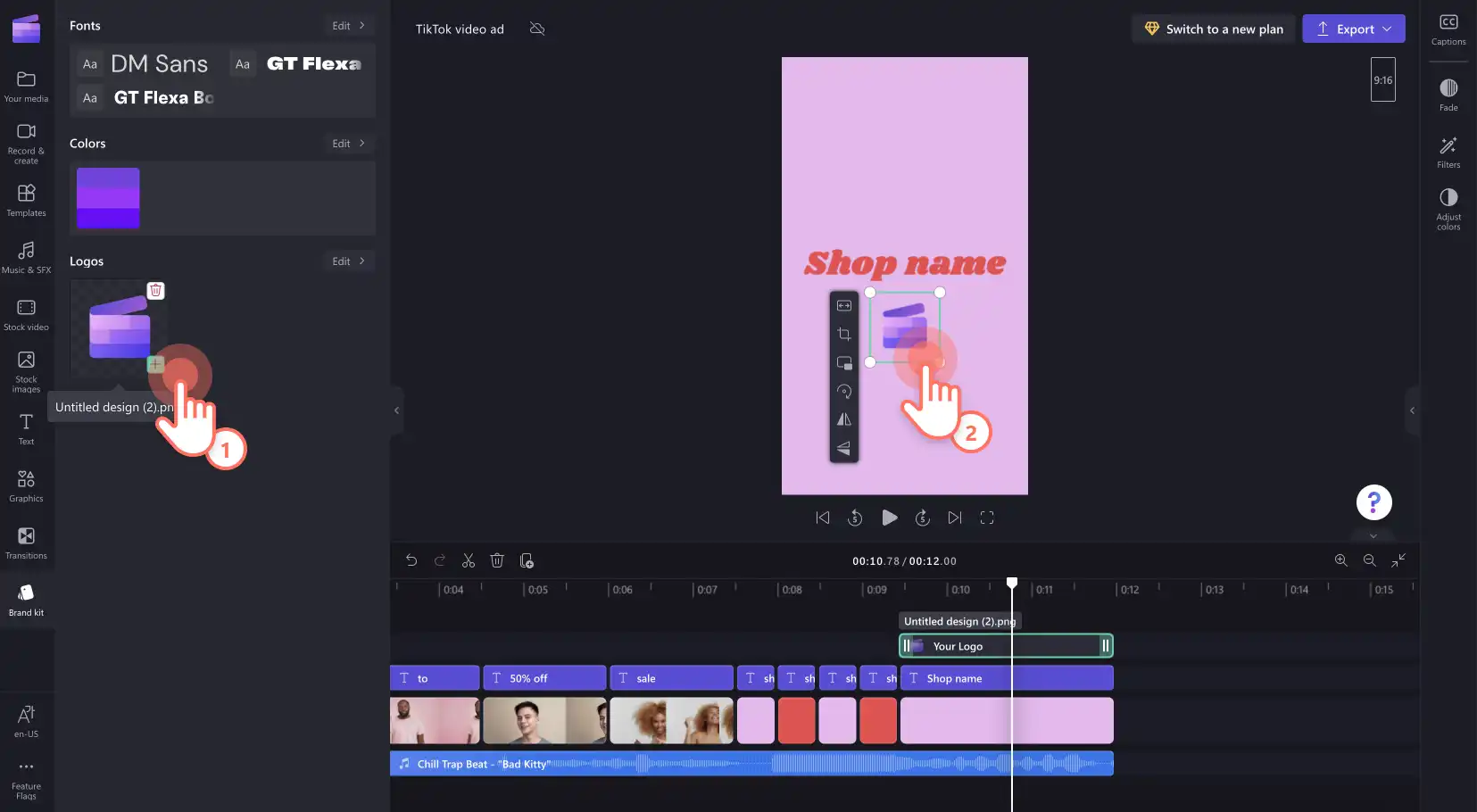Select the DM Sans brand font
The width and height of the screenshot is (1477, 812).
click(144, 64)
